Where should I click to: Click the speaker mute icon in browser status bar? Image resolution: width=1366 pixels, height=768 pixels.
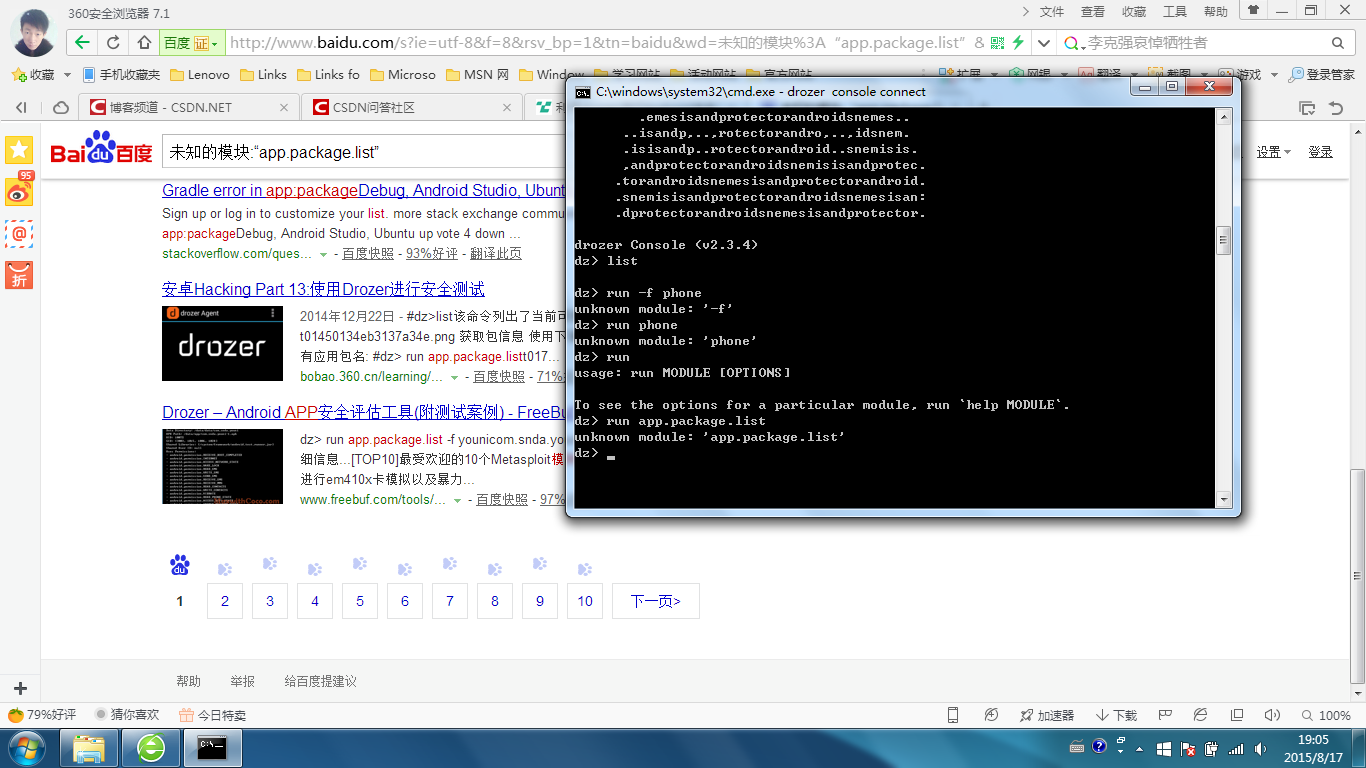1272,715
